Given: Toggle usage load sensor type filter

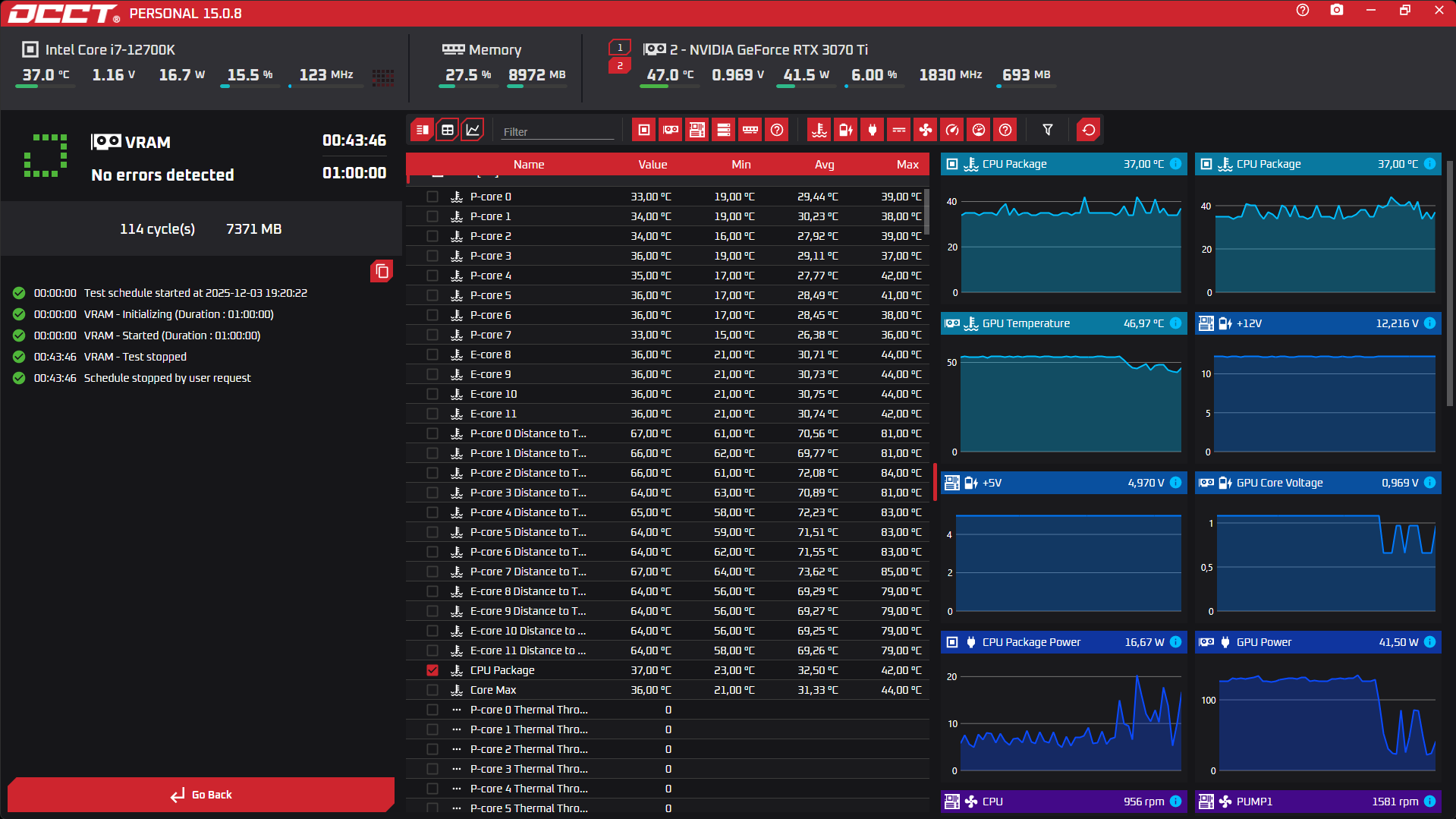Looking at the screenshot, I should pos(979,130).
